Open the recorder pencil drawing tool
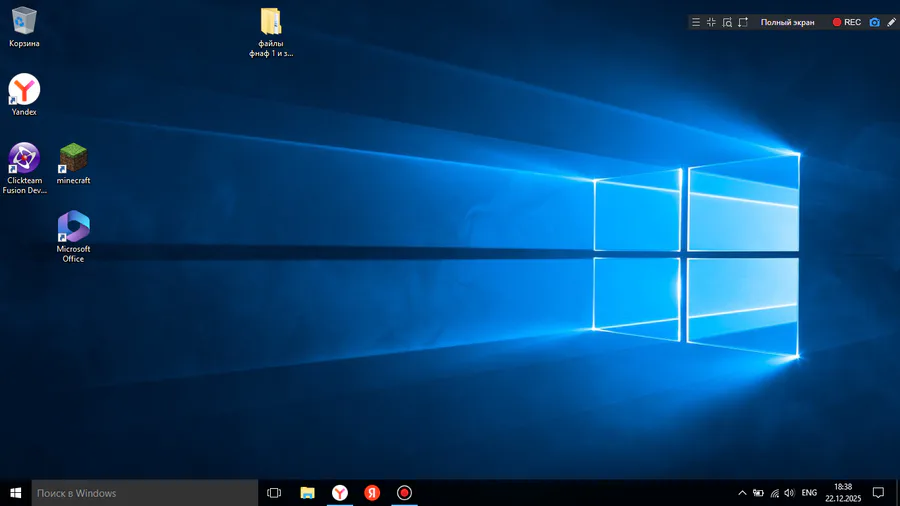The image size is (900, 506). pyautogui.click(x=891, y=22)
